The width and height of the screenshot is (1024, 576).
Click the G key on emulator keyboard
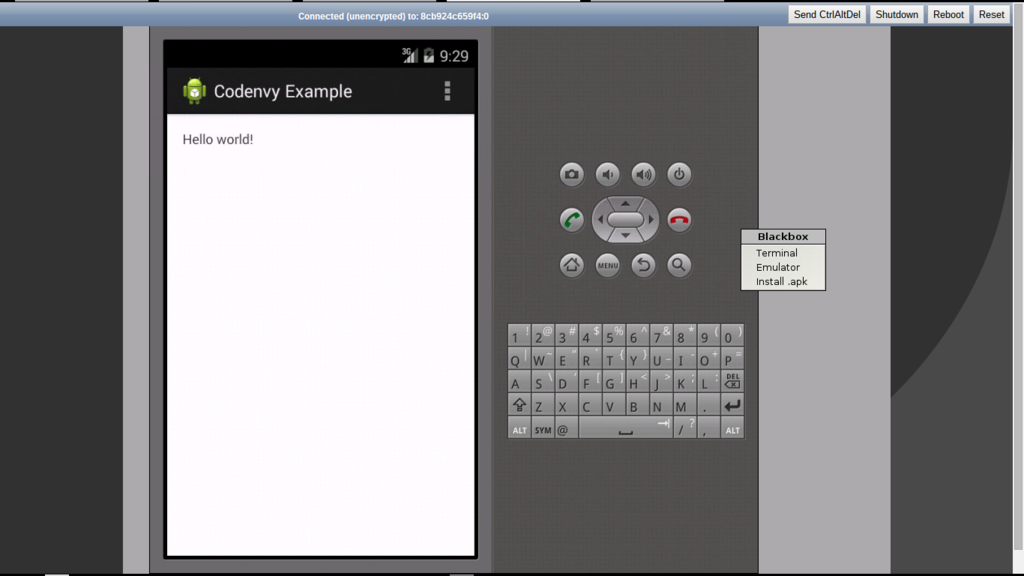pyautogui.click(x=614, y=381)
